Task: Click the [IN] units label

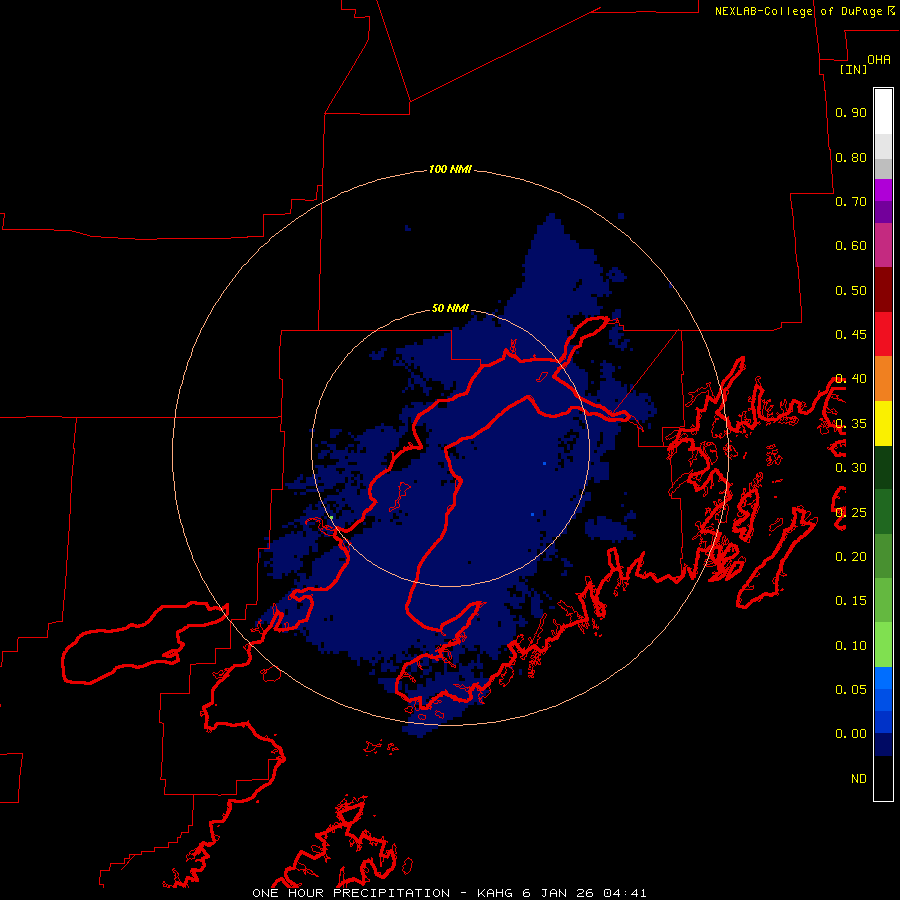Action: 853,69
